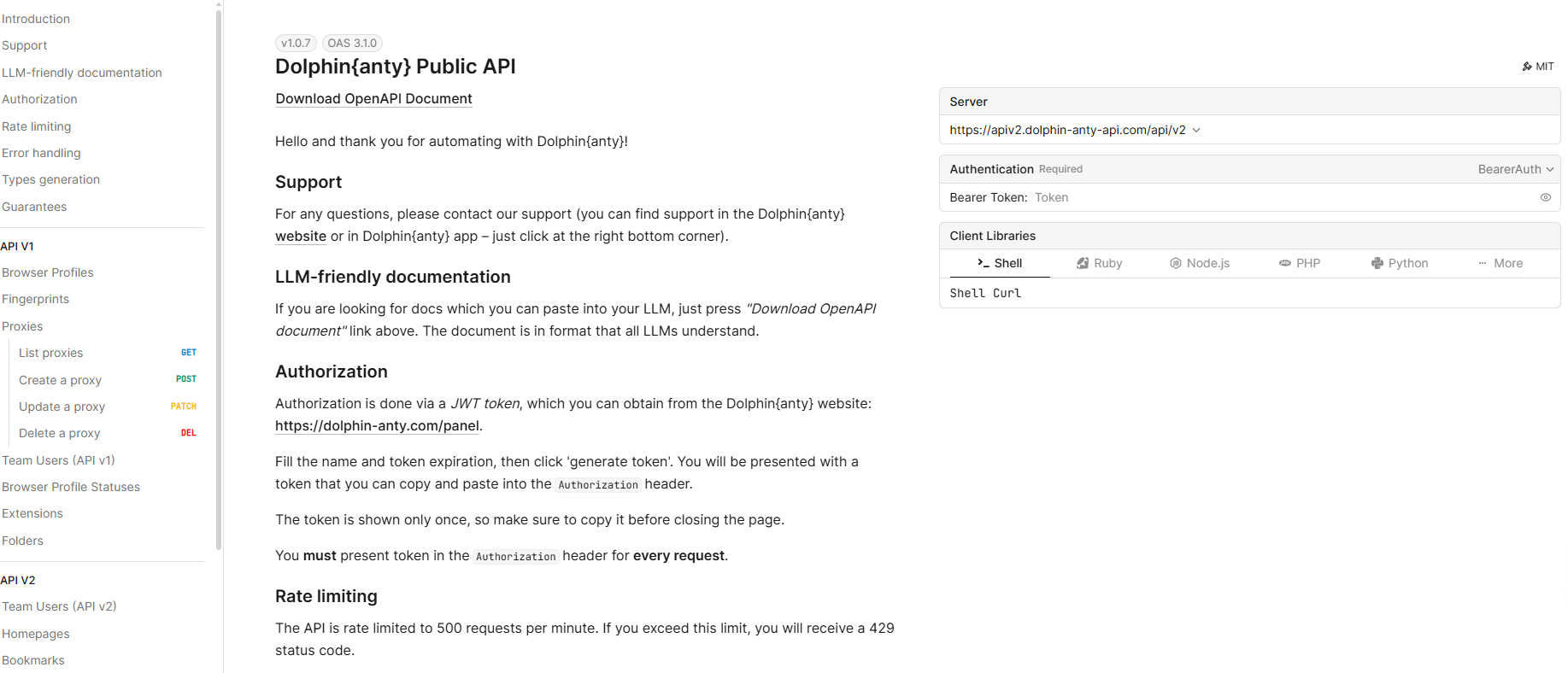The width and height of the screenshot is (1568, 673).
Task: Click the OAS 3.1.0 badge
Action: tap(352, 43)
